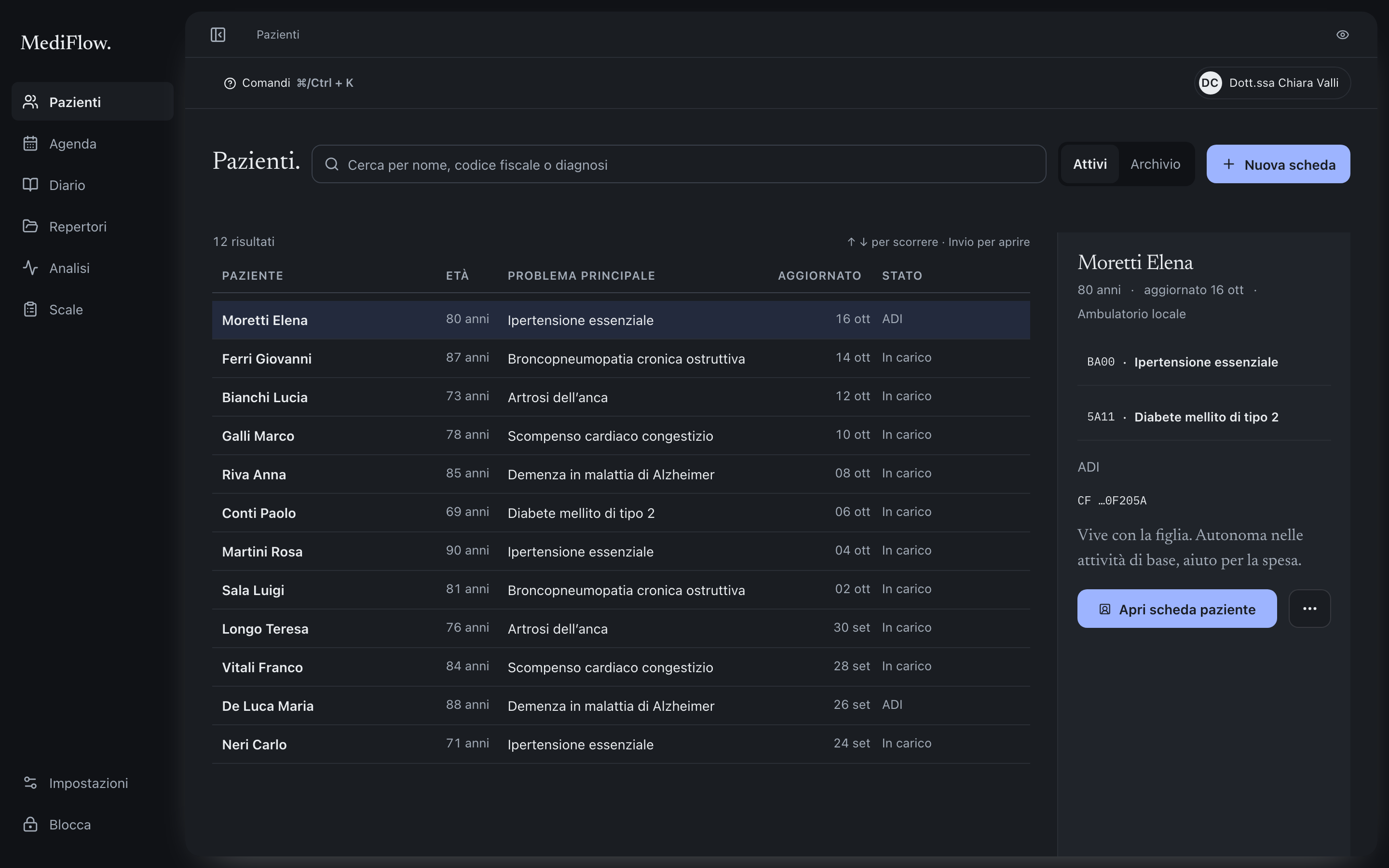Image resolution: width=1389 pixels, height=868 pixels.
Task: Select Moretti Elena highlighted row
Action: 620,320
